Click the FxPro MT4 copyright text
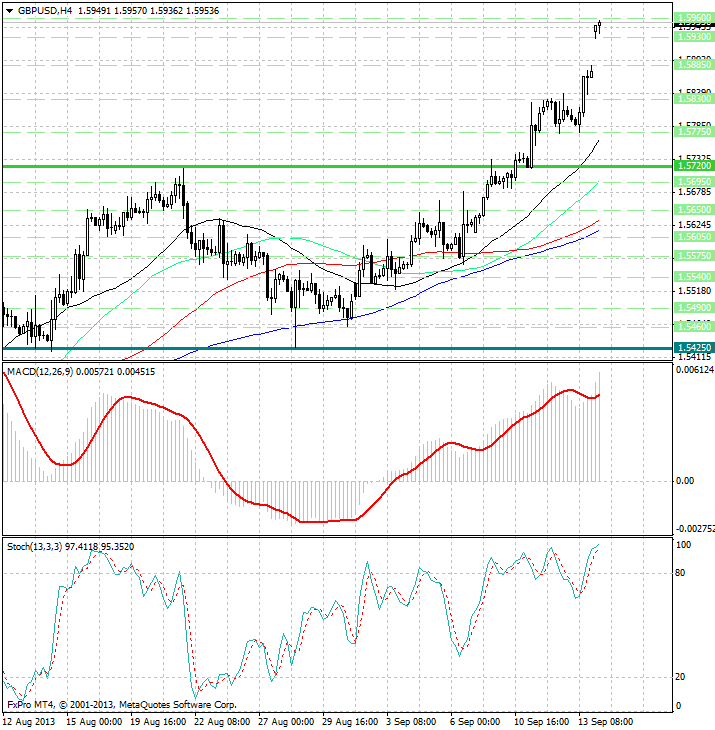The image size is (715, 730). point(122,705)
